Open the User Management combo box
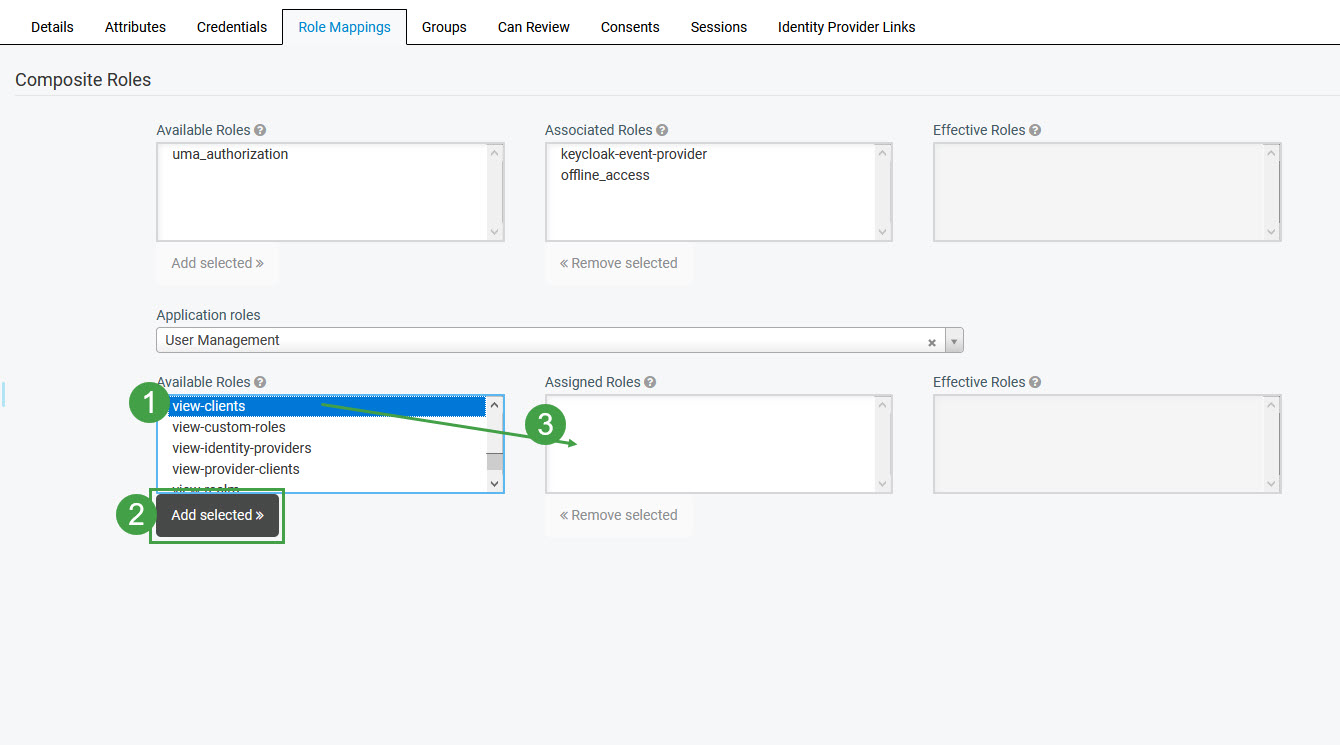Screen dimensions: 1340x745 (x=540, y=340)
